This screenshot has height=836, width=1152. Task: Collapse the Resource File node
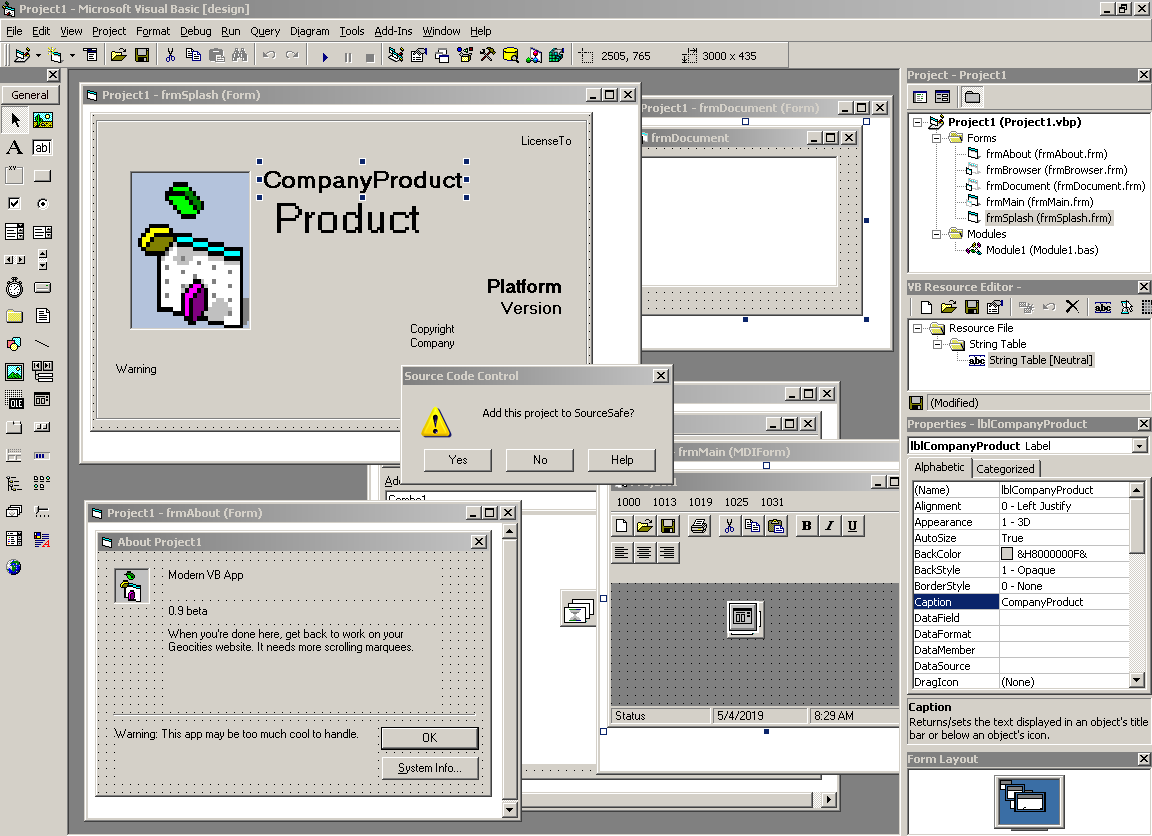(x=917, y=328)
